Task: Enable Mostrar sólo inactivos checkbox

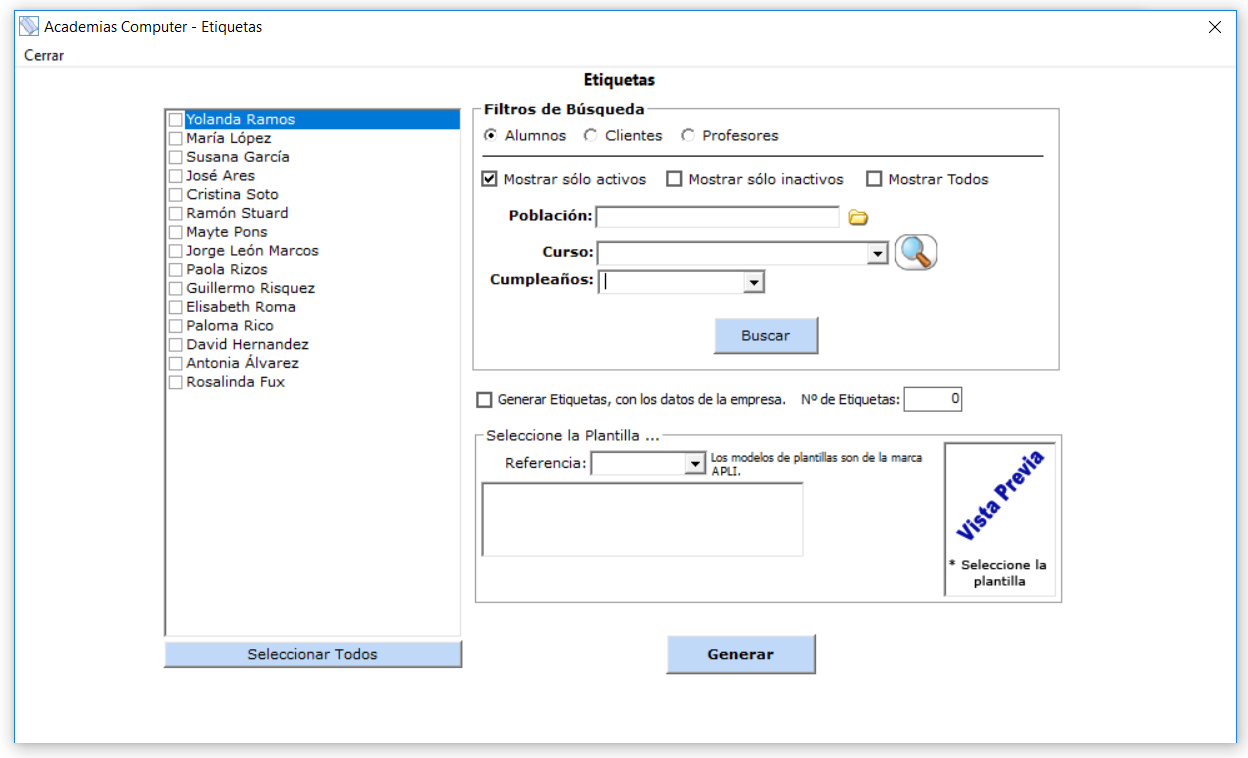Action: click(x=674, y=179)
